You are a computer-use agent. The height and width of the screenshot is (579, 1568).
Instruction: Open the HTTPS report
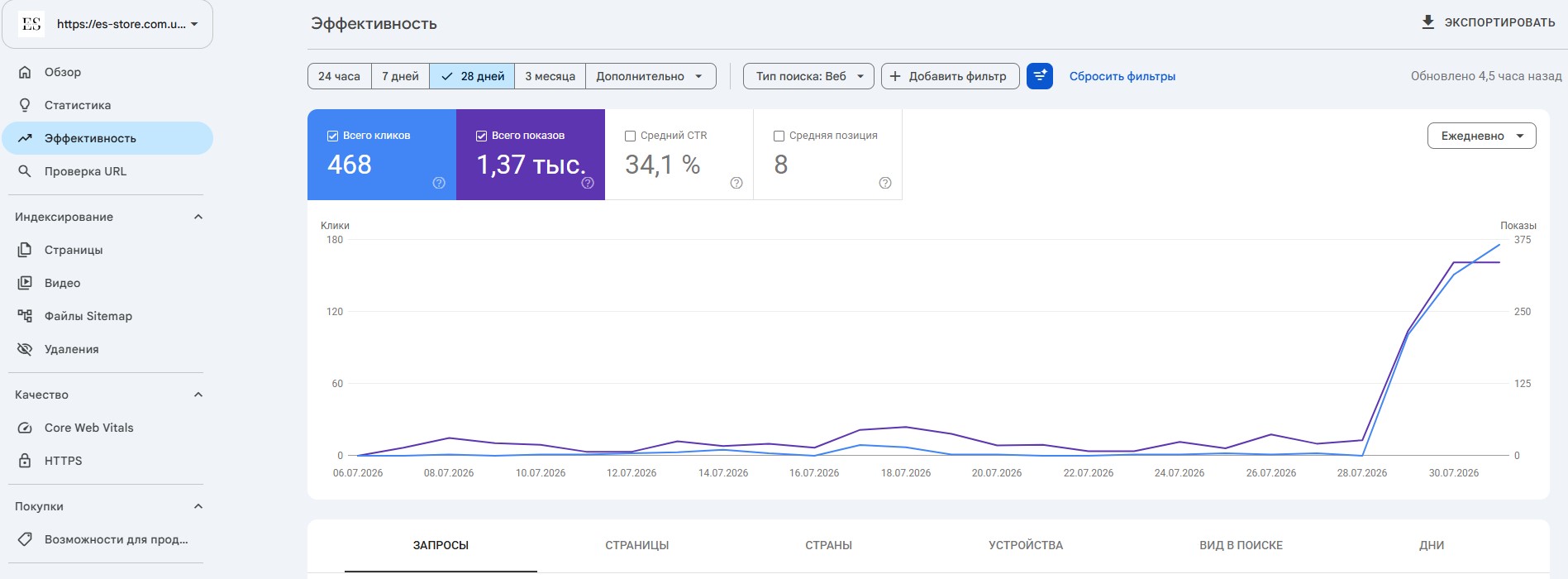(107, 461)
